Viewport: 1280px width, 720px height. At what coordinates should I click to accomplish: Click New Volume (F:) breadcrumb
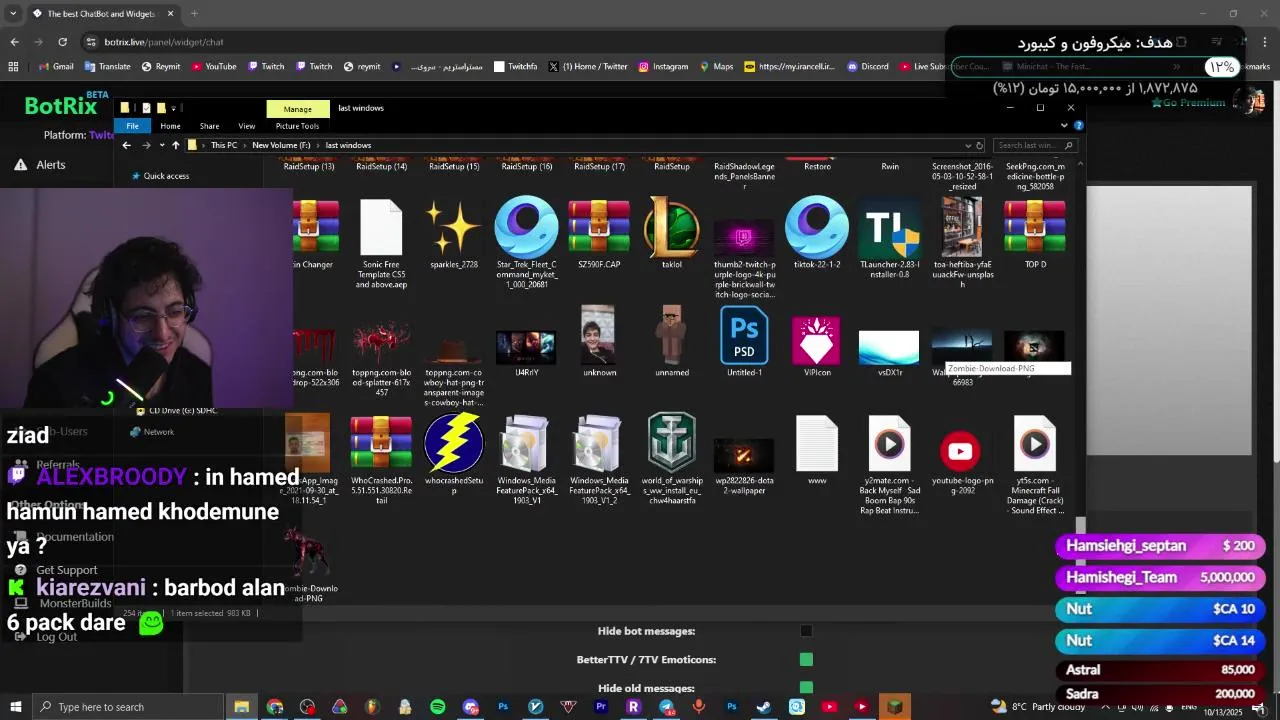282,145
